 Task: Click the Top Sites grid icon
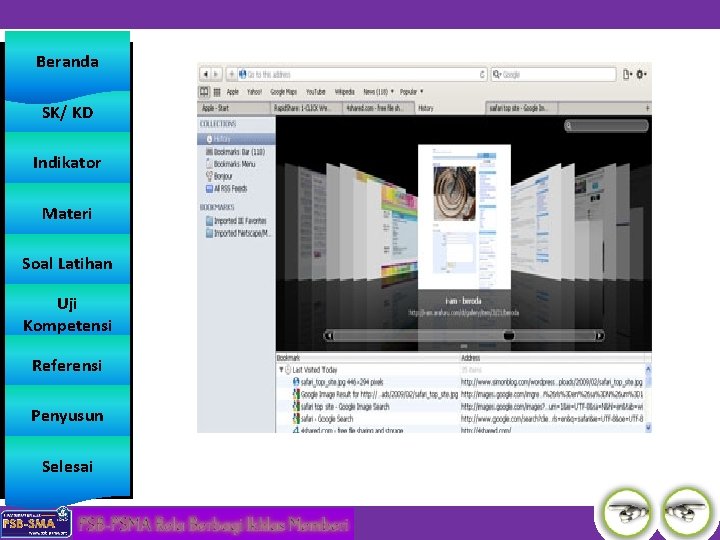click(217, 92)
